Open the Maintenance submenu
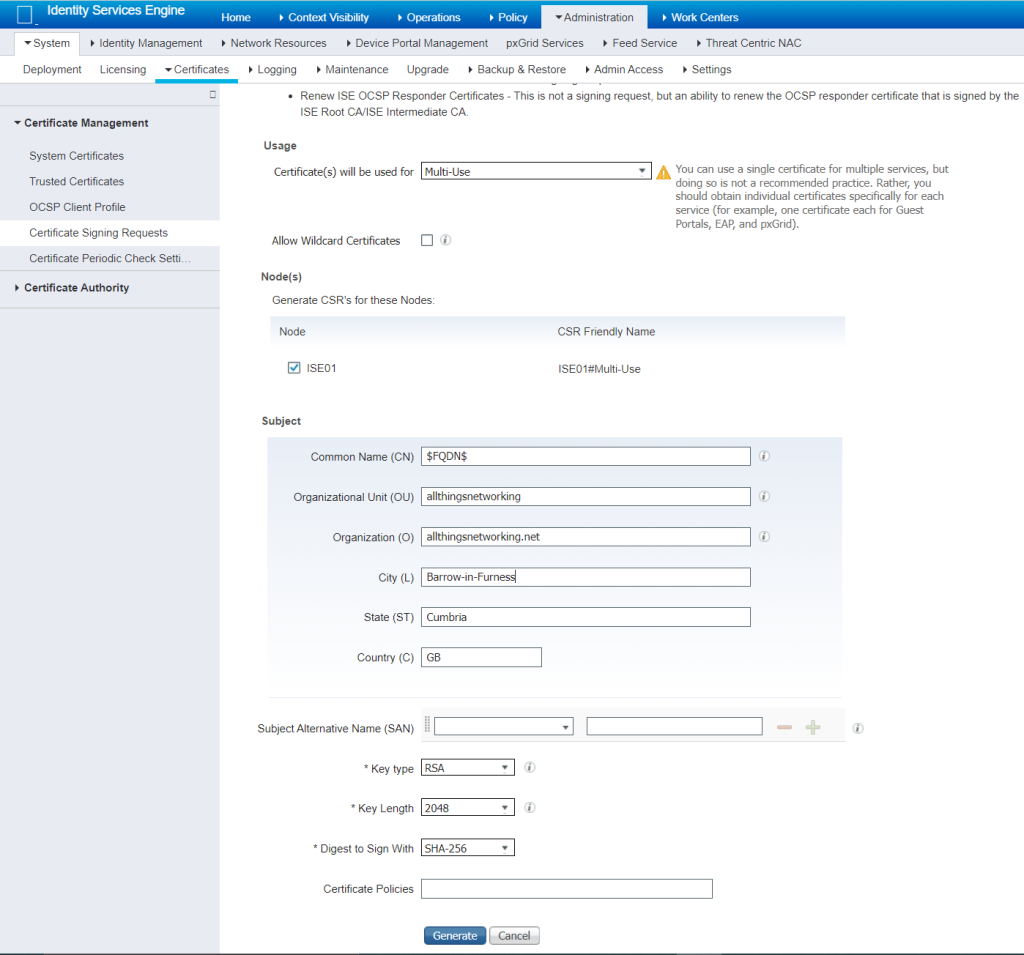Image resolution: width=1024 pixels, height=955 pixels. point(352,69)
